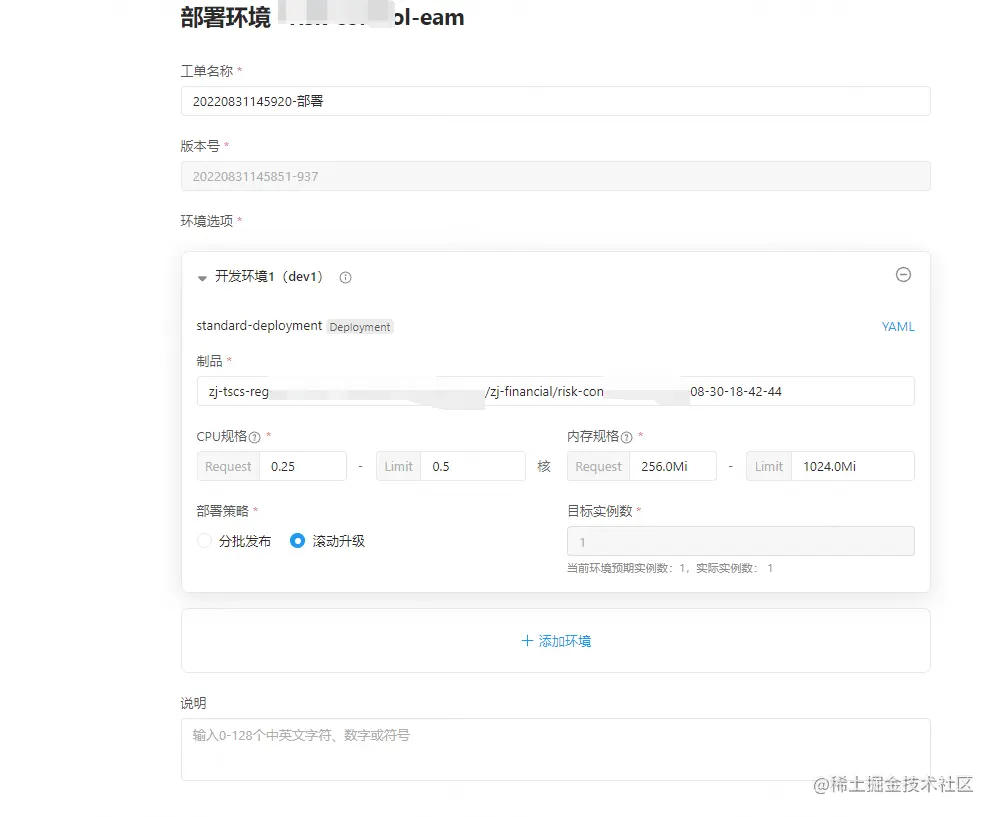The height and width of the screenshot is (817, 996).
Task: Focus the 工单名称 input field
Action: point(556,101)
